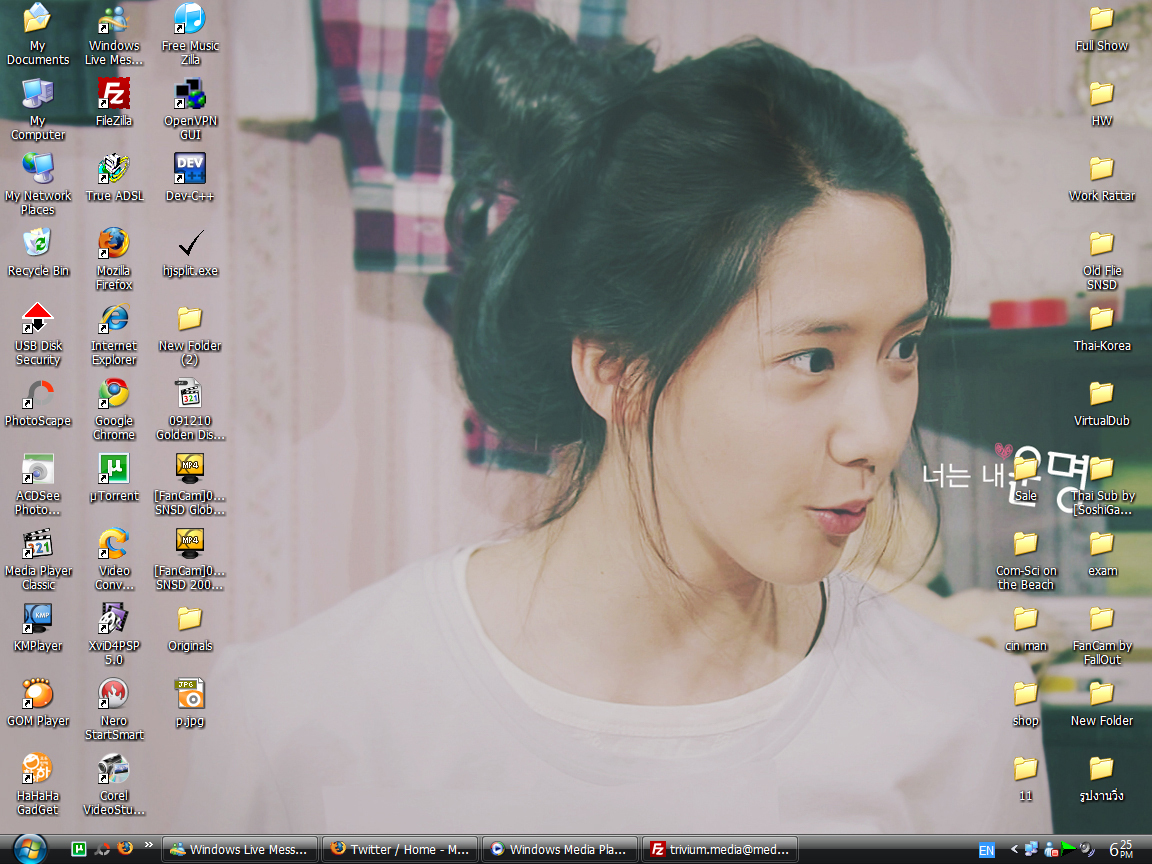The image size is (1152, 864).
Task: Select the Mozilla Firefox desktop shortcut
Action: [114, 259]
